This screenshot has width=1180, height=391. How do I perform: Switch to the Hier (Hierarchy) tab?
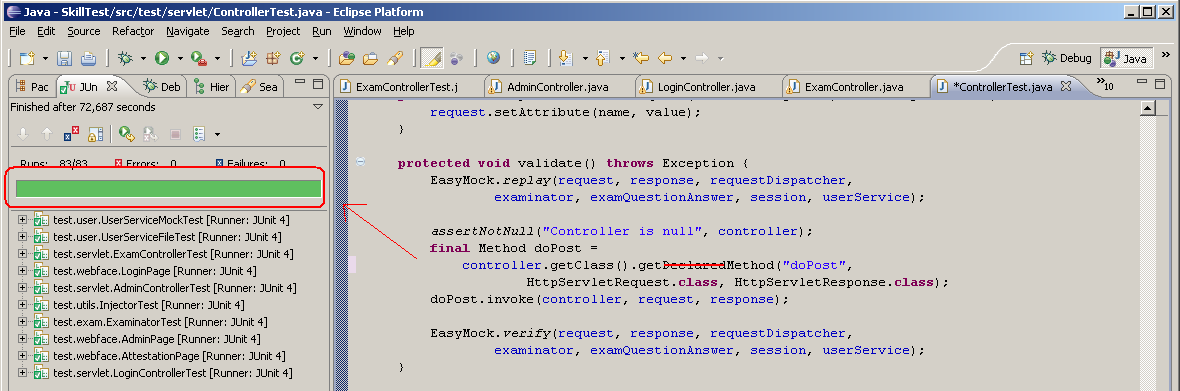pyautogui.click(x=211, y=86)
